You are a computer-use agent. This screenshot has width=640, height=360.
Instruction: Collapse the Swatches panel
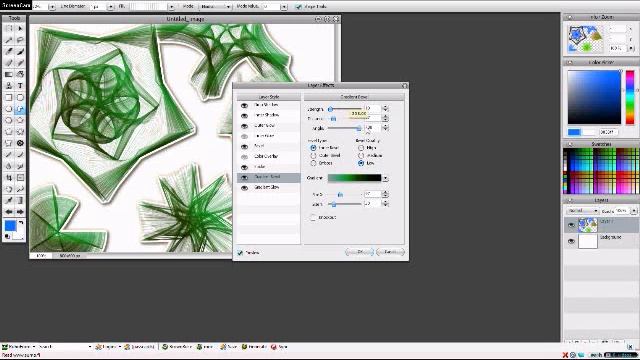(570, 144)
